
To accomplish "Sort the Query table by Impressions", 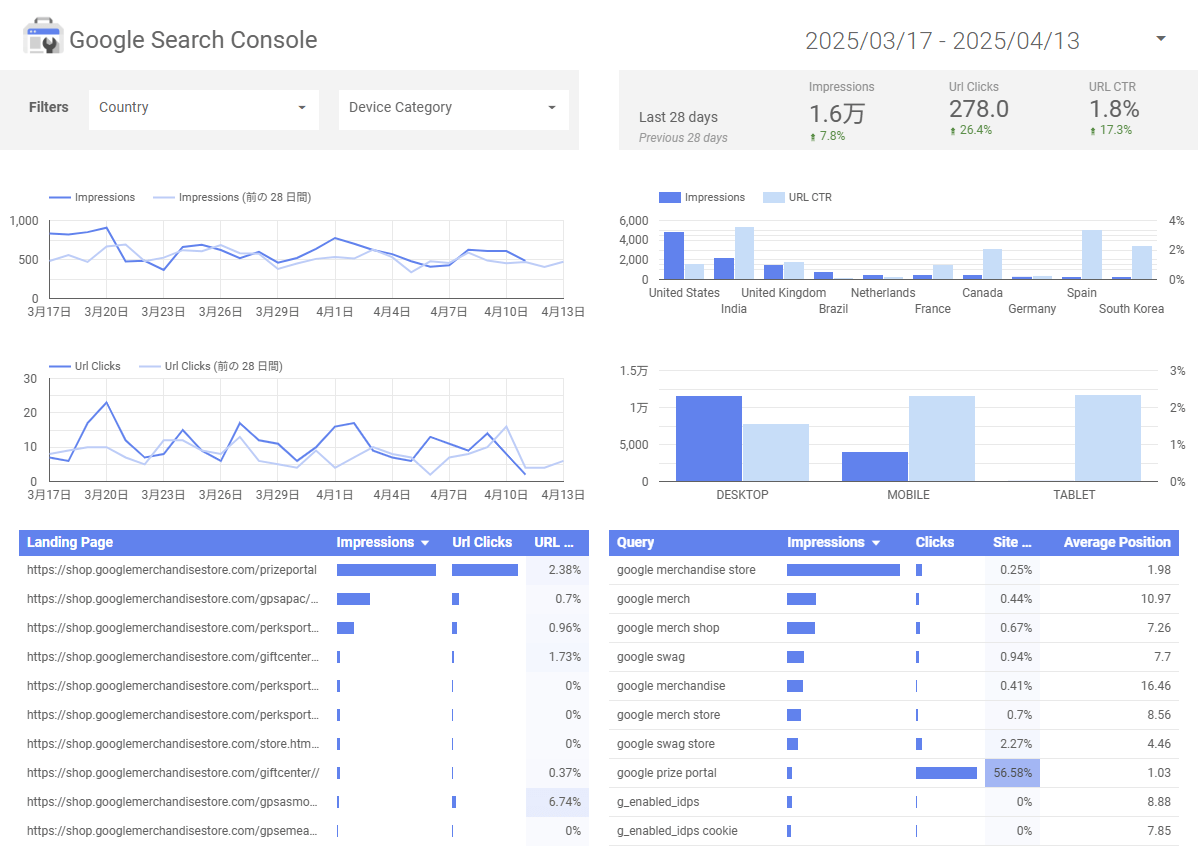I will (x=834, y=543).
